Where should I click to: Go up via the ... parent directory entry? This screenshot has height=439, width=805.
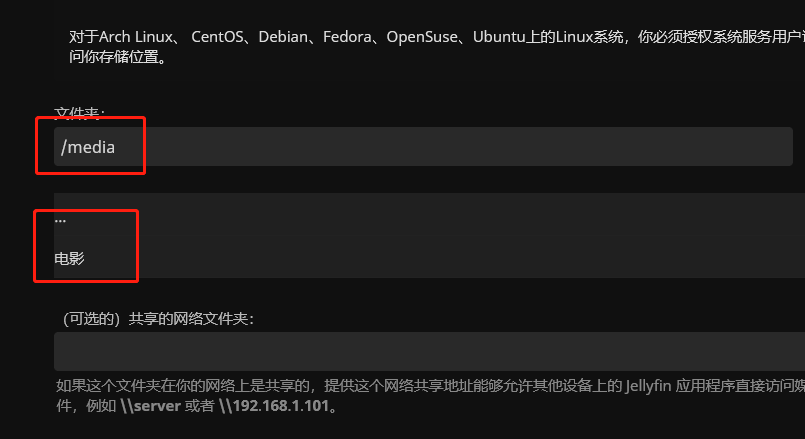(60, 220)
